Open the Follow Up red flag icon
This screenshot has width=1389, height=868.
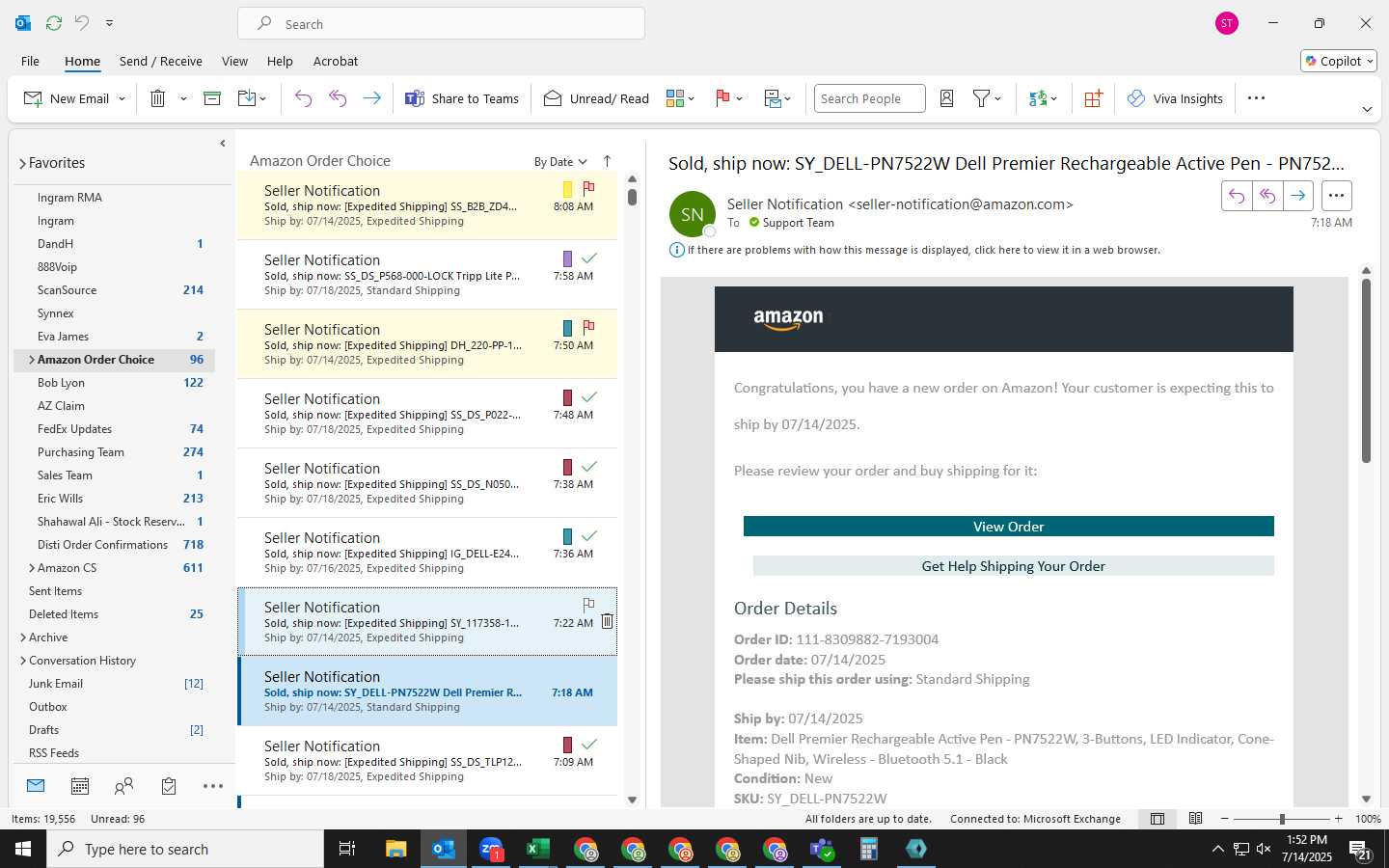(x=722, y=98)
